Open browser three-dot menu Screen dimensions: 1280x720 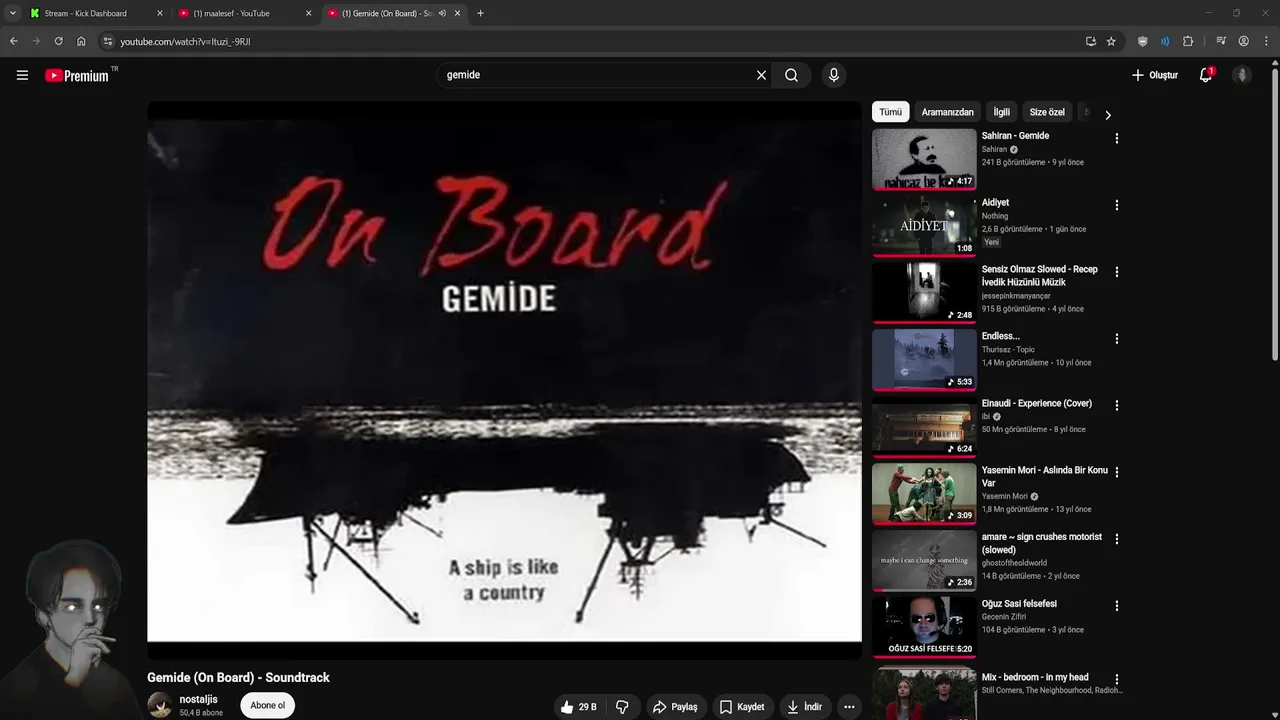coord(1266,41)
